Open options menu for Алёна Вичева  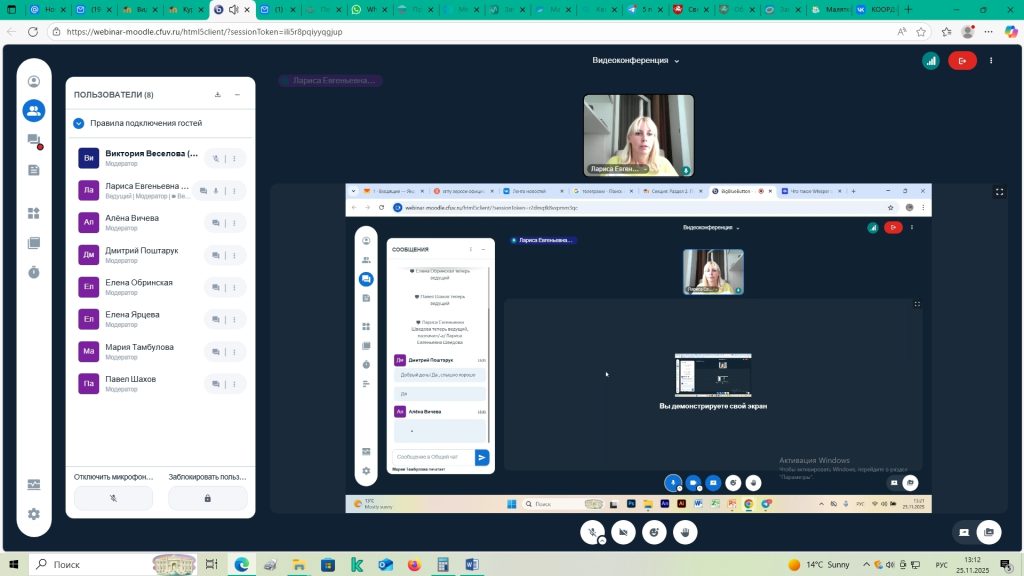(x=234, y=223)
